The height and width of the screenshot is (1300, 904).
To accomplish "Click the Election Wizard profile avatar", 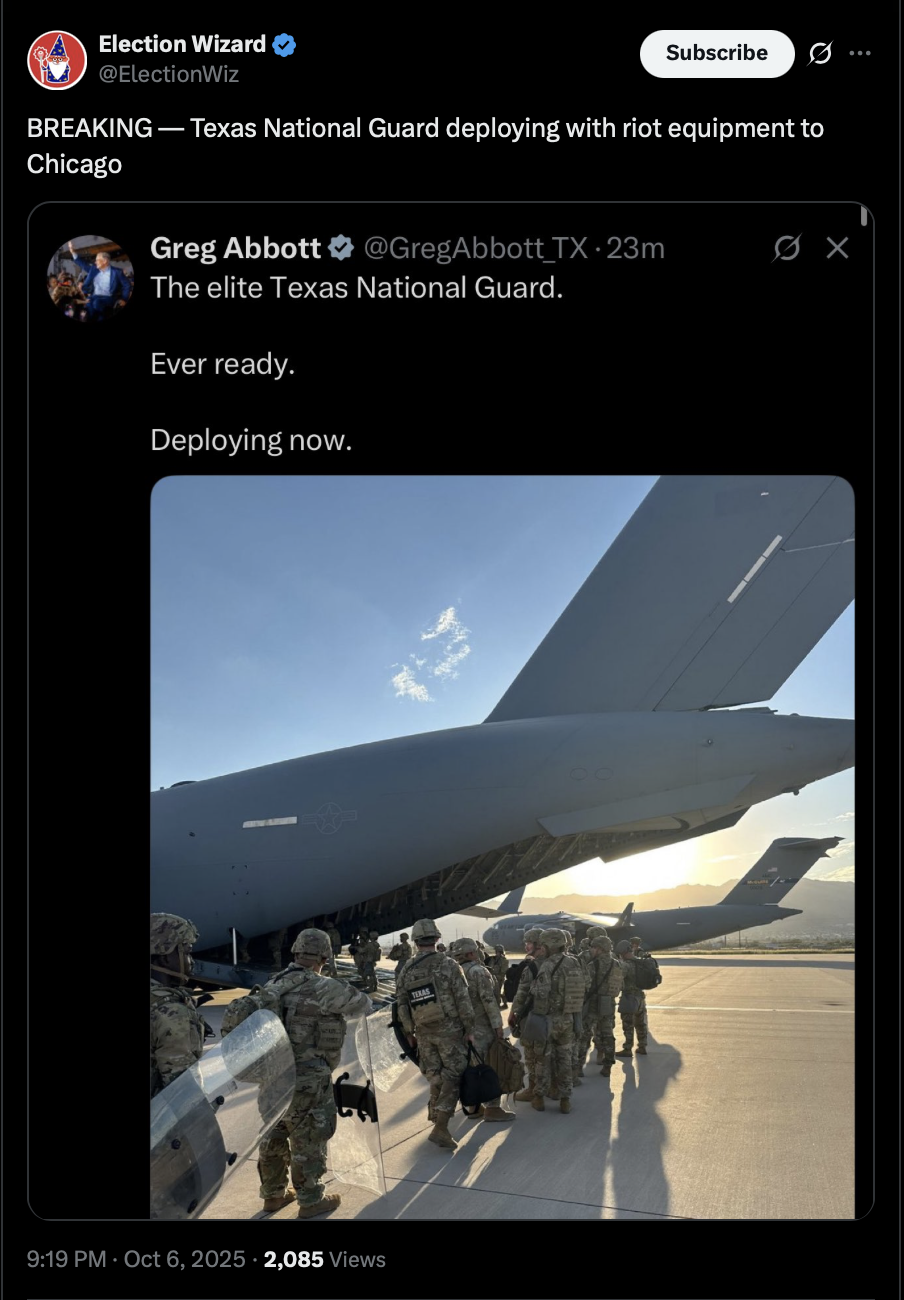I will coord(56,60).
